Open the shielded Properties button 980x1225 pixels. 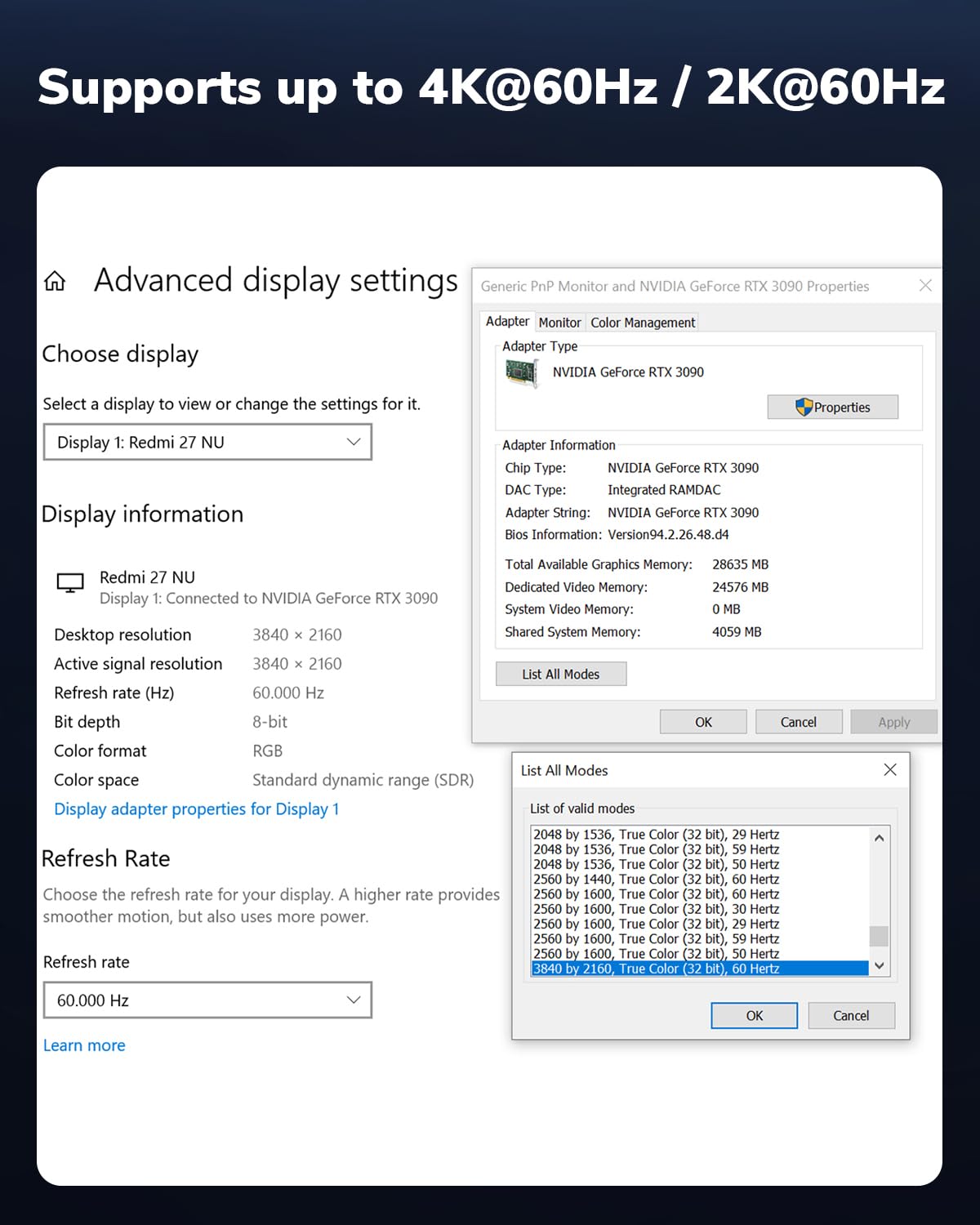coord(832,407)
